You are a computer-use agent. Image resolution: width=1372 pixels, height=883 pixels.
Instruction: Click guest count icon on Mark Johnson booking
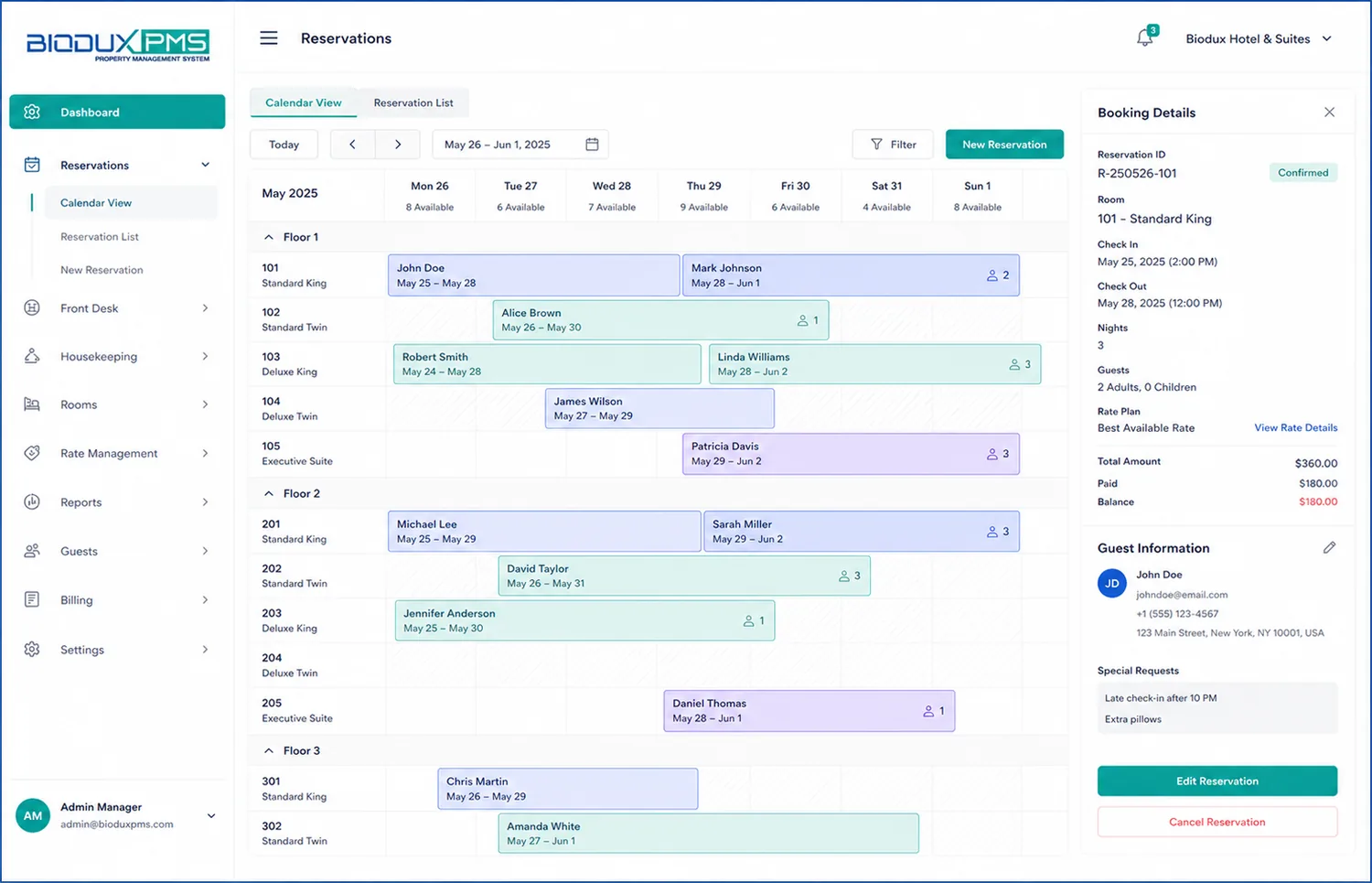992,275
